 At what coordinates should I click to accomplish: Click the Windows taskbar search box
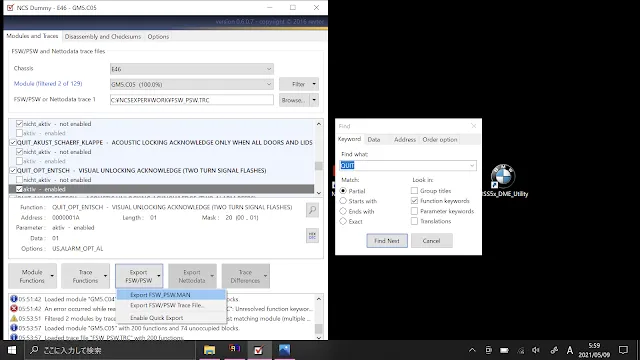click(111, 350)
